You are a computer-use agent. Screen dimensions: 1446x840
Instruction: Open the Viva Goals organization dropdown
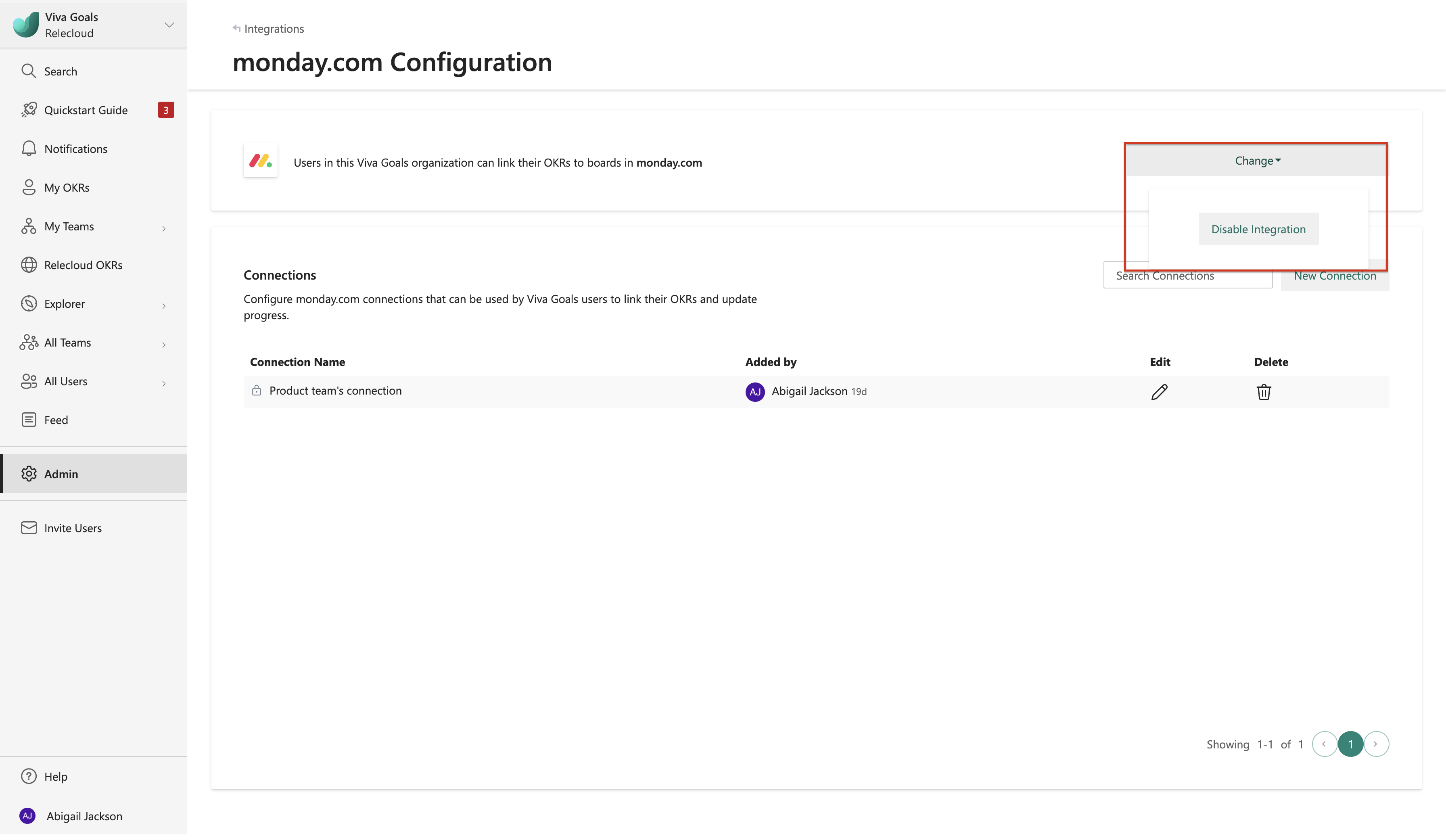coord(169,25)
